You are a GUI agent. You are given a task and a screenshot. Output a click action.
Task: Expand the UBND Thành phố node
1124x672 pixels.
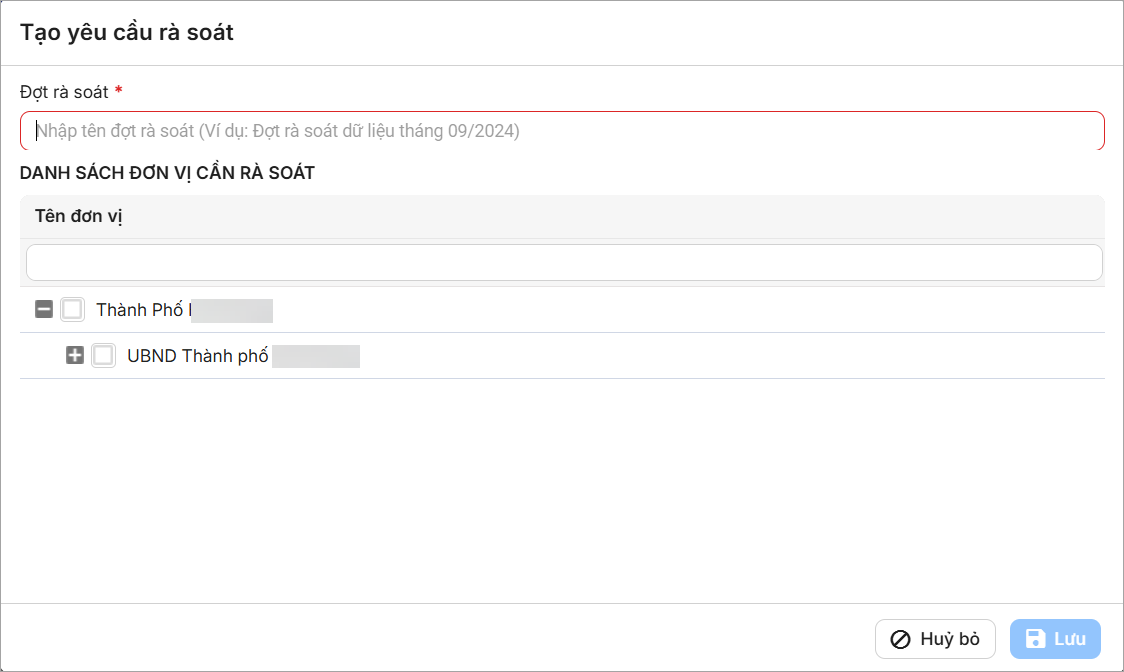[75, 355]
